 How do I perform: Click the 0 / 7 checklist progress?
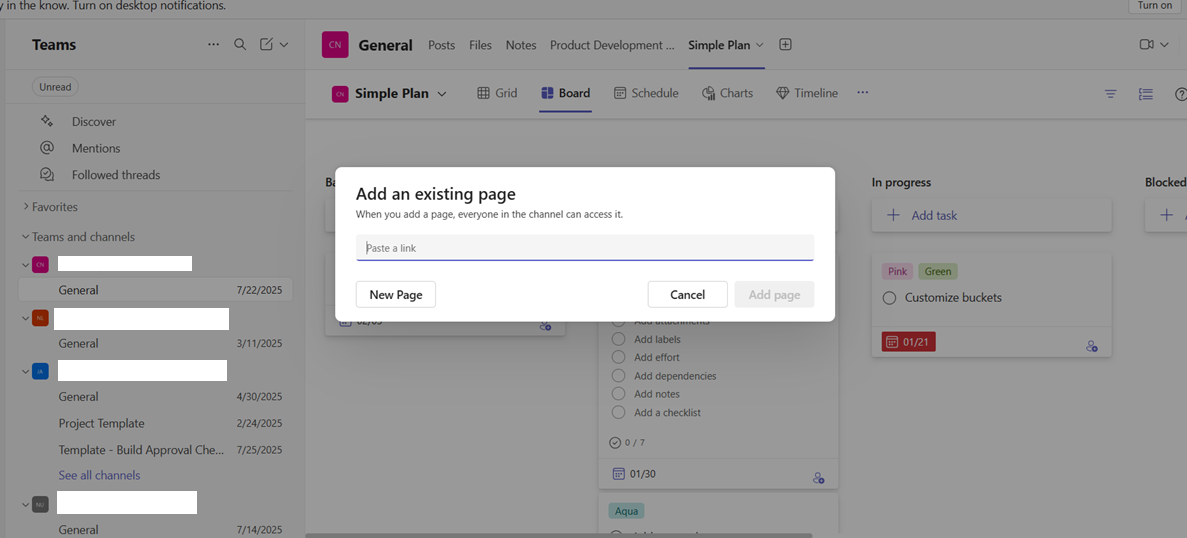pos(628,443)
